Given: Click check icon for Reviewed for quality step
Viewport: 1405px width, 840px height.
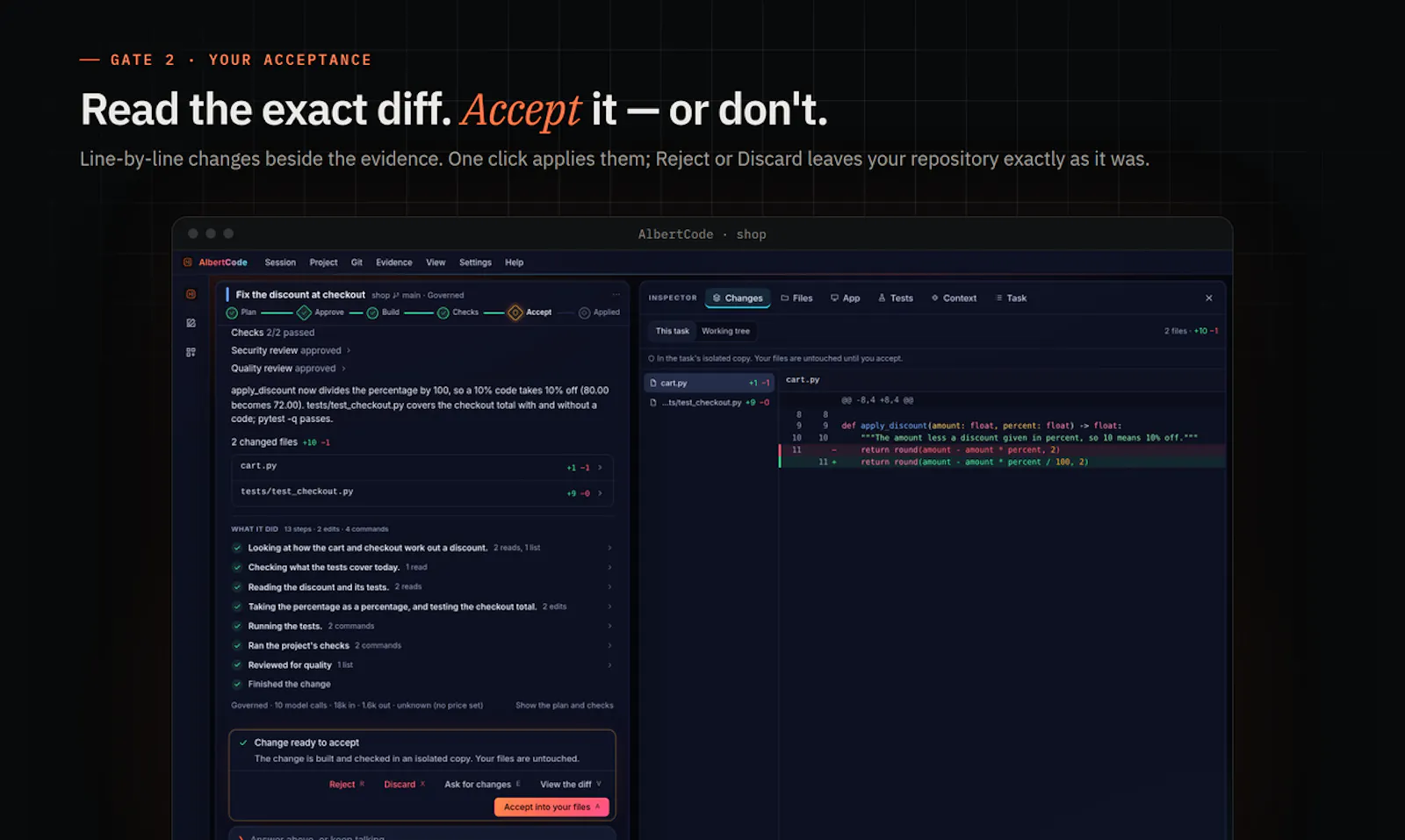Looking at the screenshot, I should (x=237, y=664).
